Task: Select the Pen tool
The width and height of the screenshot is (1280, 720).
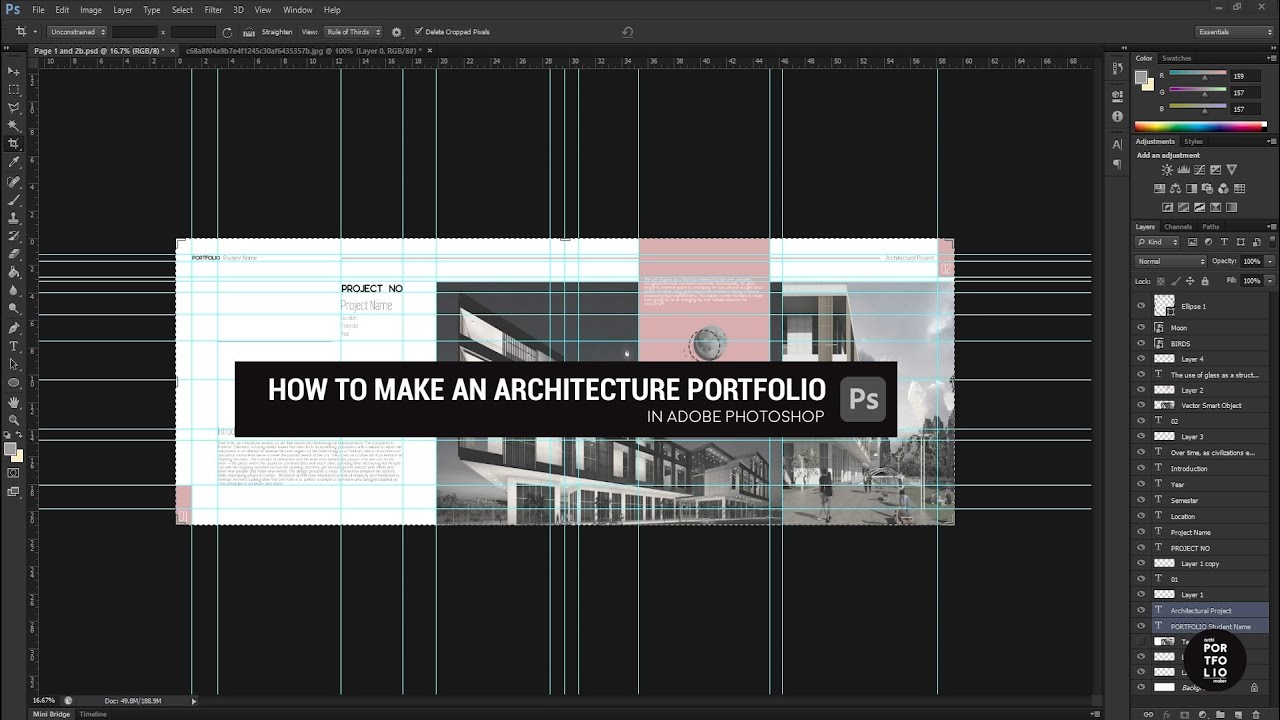Action: tap(14, 327)
